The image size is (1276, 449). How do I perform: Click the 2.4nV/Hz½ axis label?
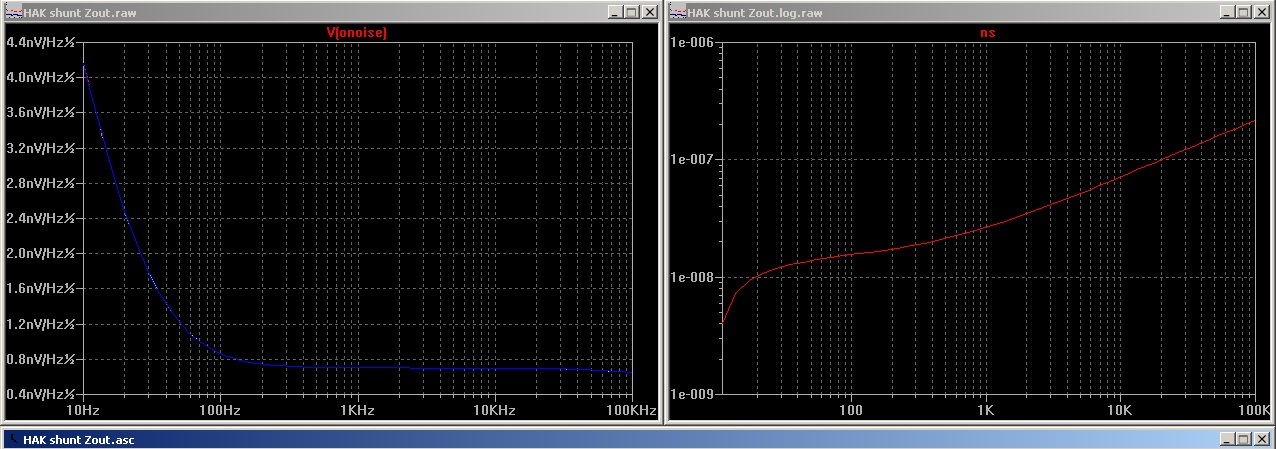pos(40,218)
